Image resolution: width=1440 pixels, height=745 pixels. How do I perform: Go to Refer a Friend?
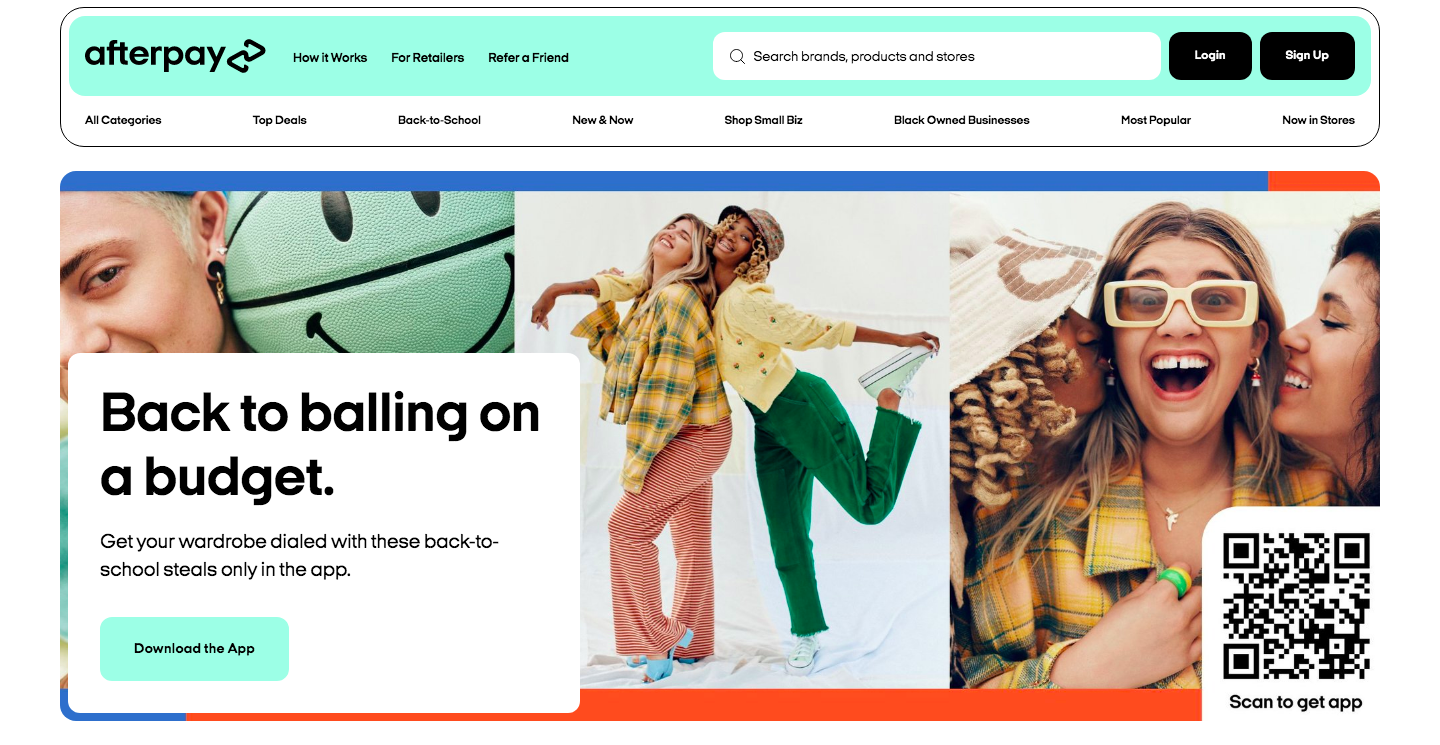point(528,58)
